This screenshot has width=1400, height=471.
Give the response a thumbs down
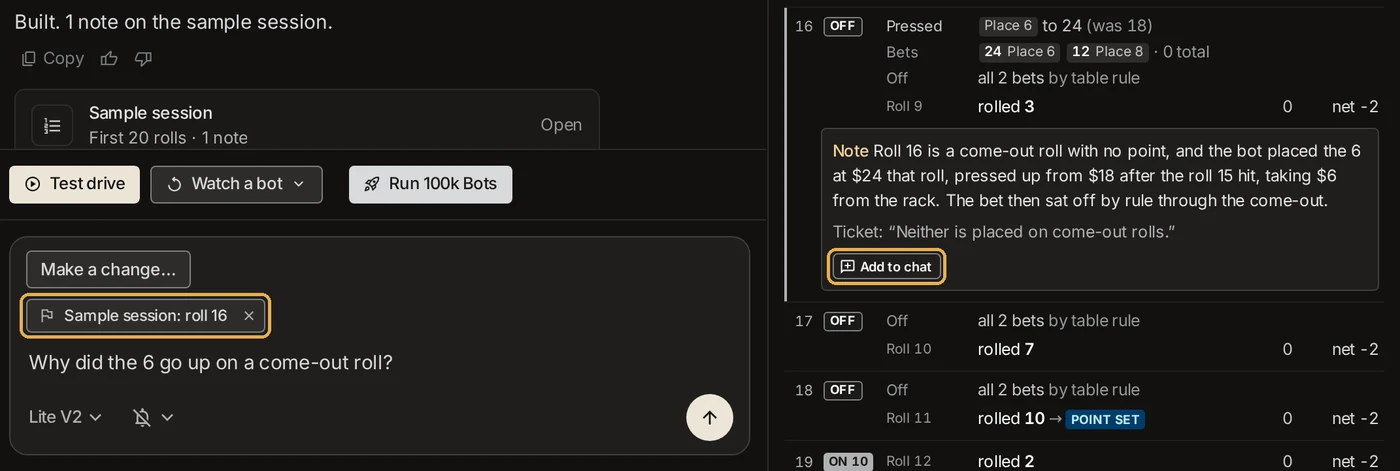[143, 59]
